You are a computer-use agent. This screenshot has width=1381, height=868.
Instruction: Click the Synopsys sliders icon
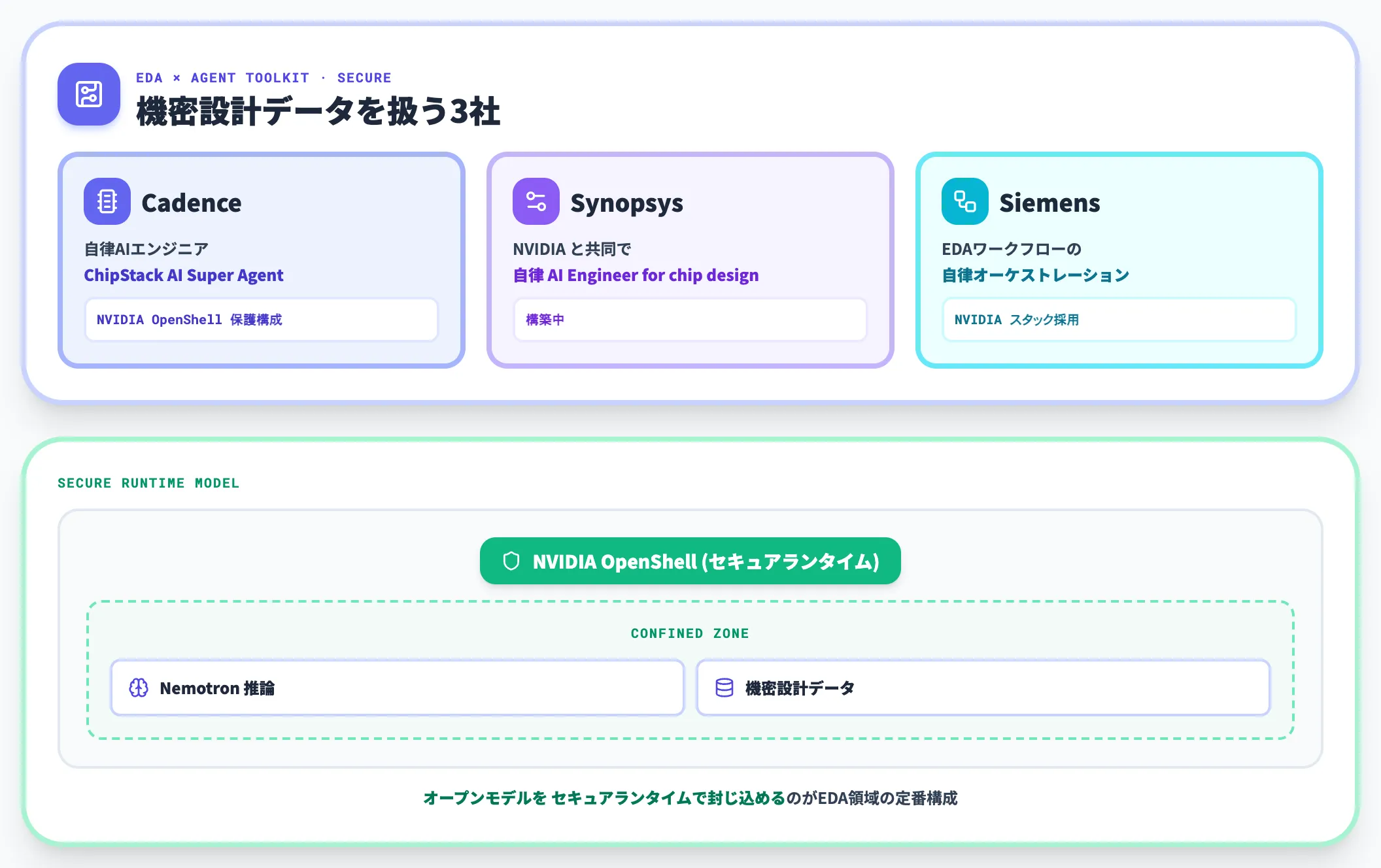536,201
